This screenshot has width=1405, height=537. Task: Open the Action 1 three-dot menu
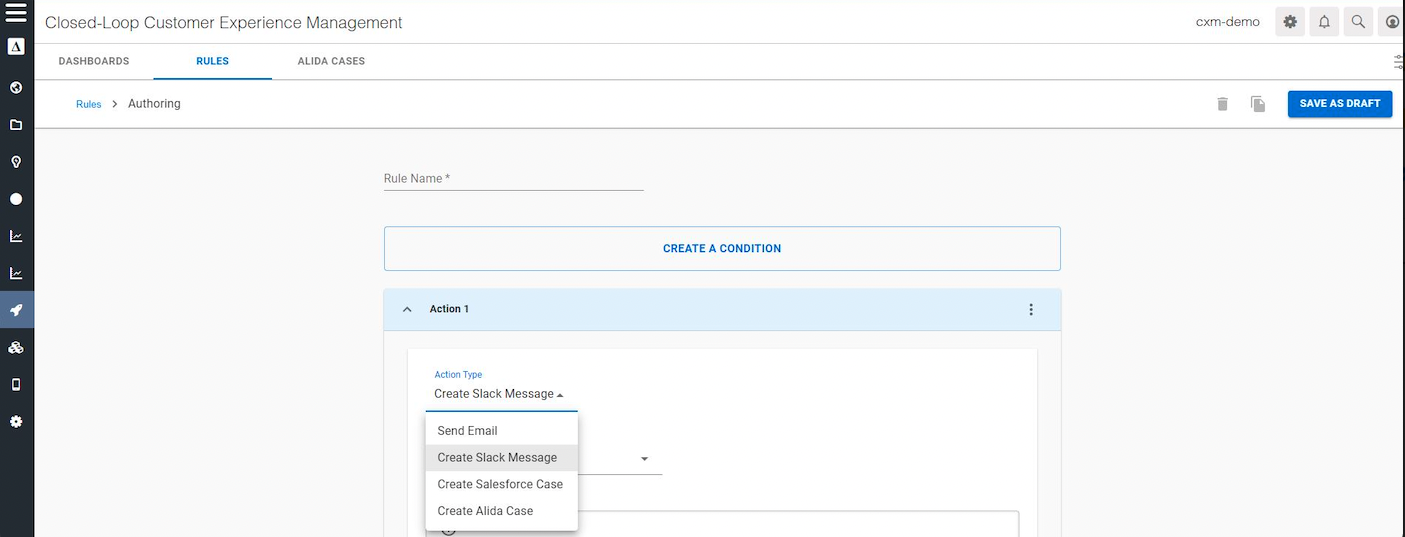click(1031, 310)
